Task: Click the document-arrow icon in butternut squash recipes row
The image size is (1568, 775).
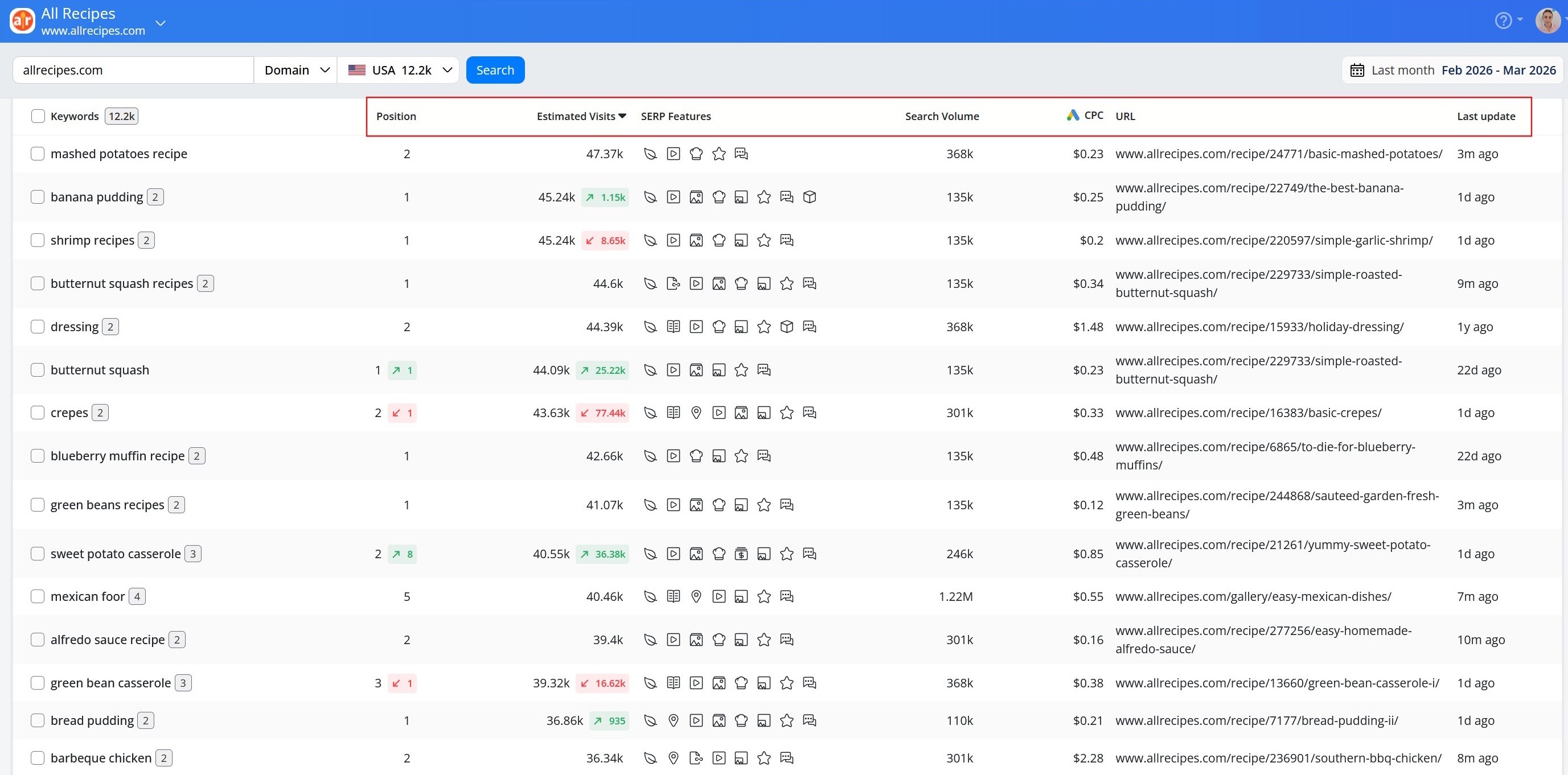Action: point(673,283)
